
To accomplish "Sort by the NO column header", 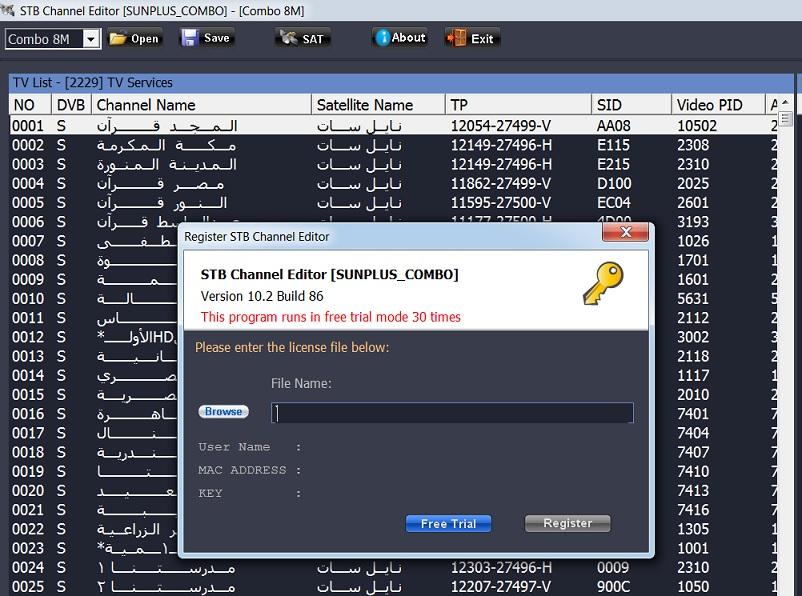I will click(x=30, y=105).
